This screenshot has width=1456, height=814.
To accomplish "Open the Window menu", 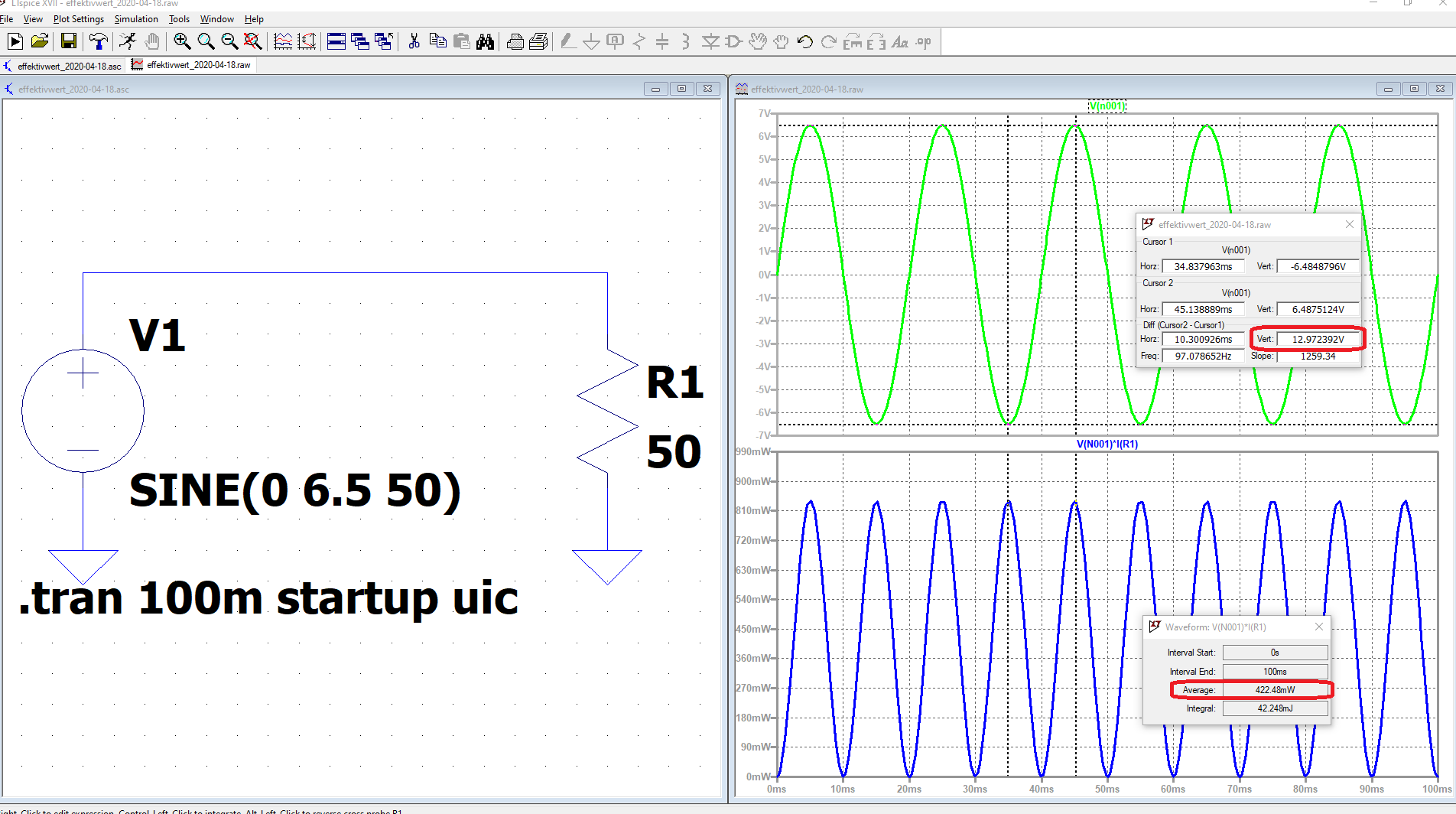I will (217, 19).
